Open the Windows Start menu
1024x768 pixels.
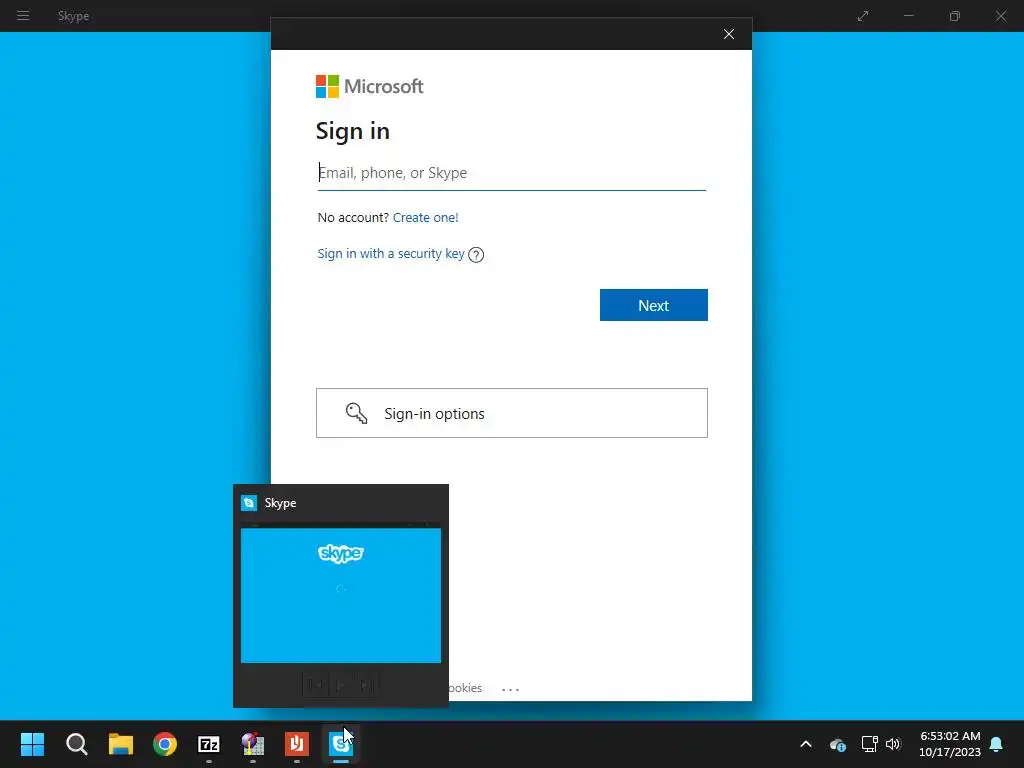[x=32, y=744]
